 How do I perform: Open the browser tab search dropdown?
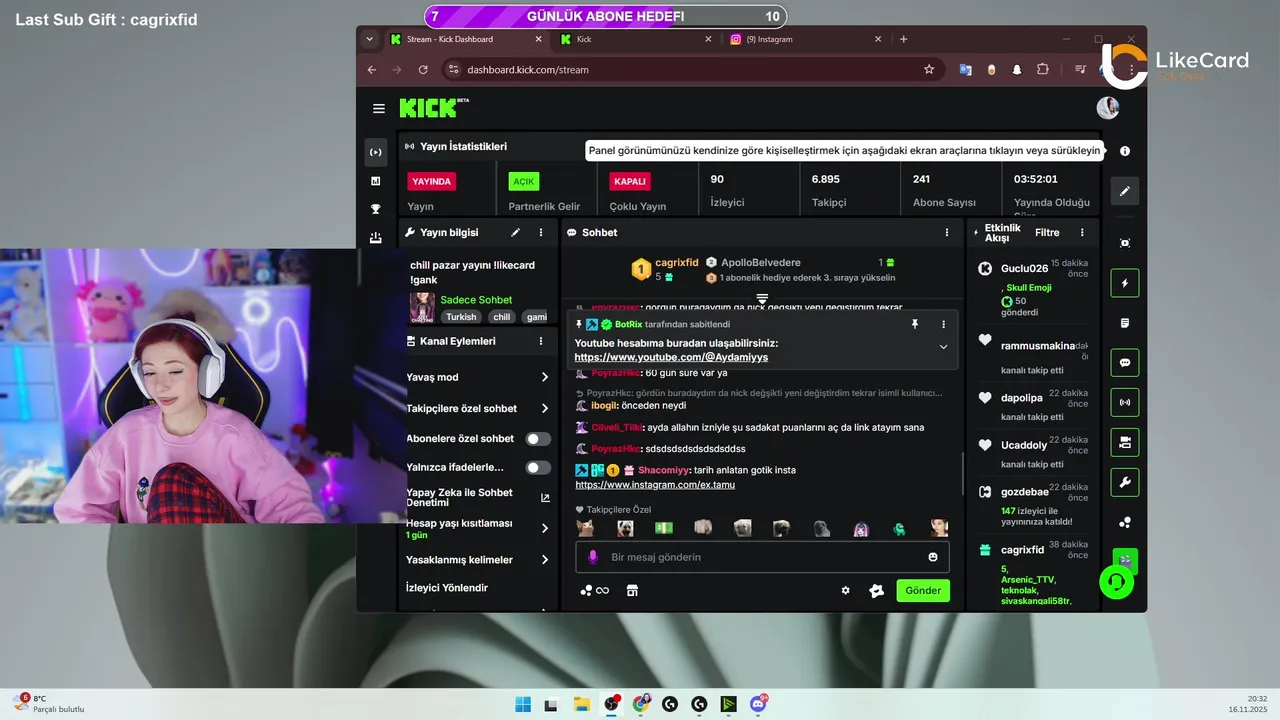coord(370,39)
